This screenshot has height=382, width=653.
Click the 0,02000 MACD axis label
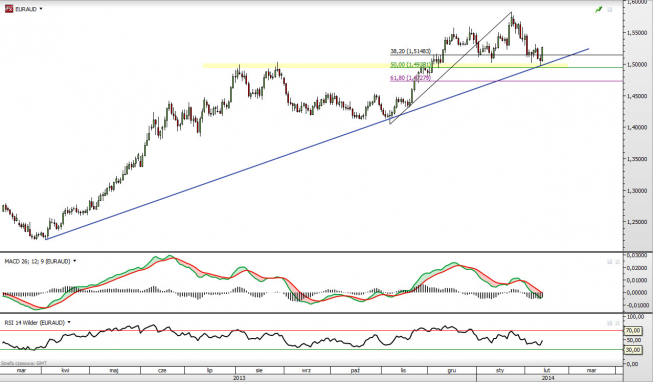click(638, 268)
